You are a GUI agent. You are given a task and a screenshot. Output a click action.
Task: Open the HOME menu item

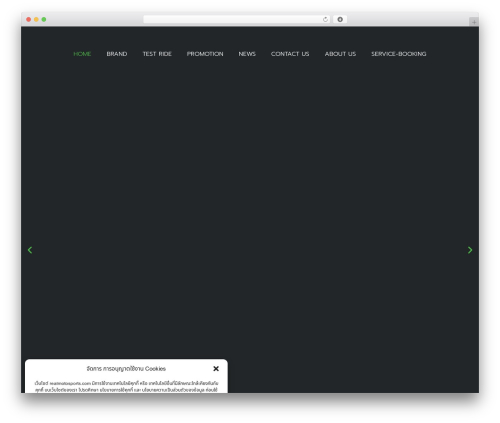[82, 54]
